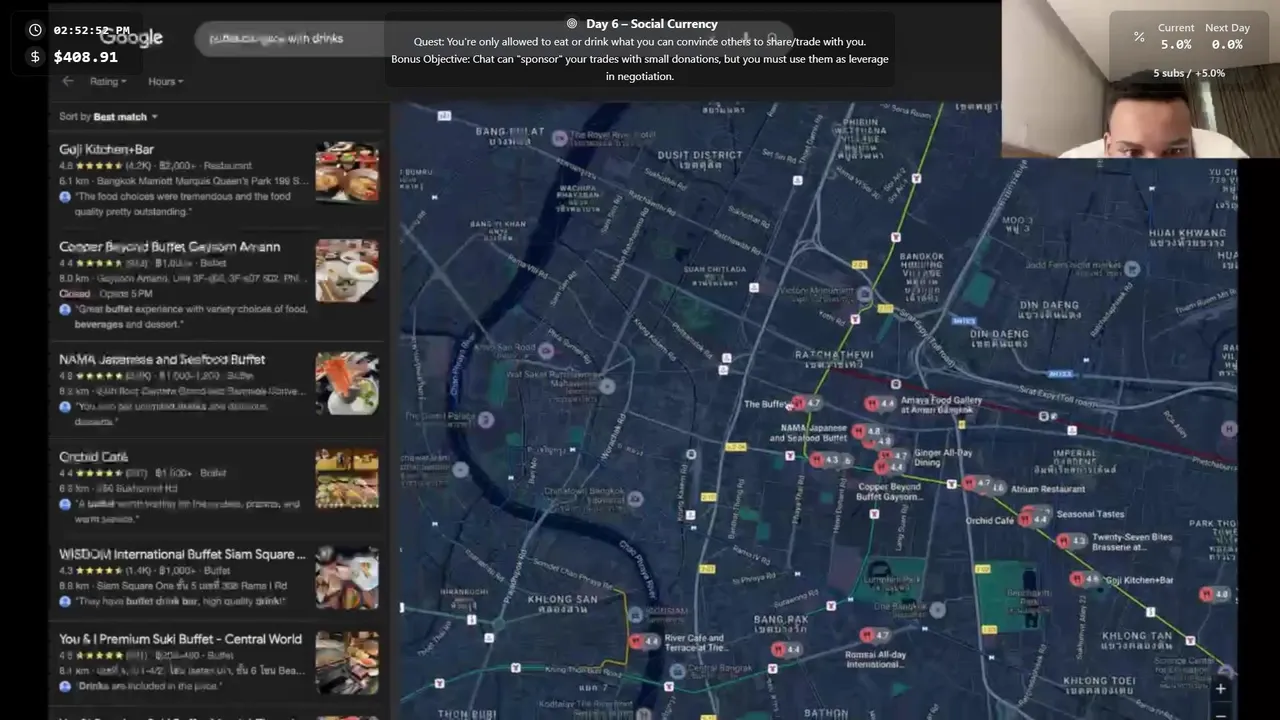Go back using the results back arrow
Image resolution: width=1280 pixels, height=720 pixels.
(68, 81)
